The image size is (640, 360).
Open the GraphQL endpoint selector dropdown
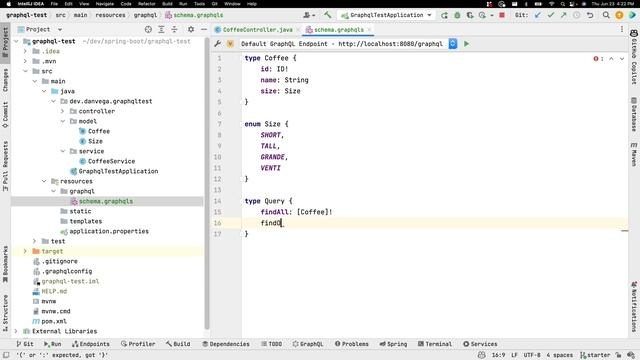tap(453, 44)
